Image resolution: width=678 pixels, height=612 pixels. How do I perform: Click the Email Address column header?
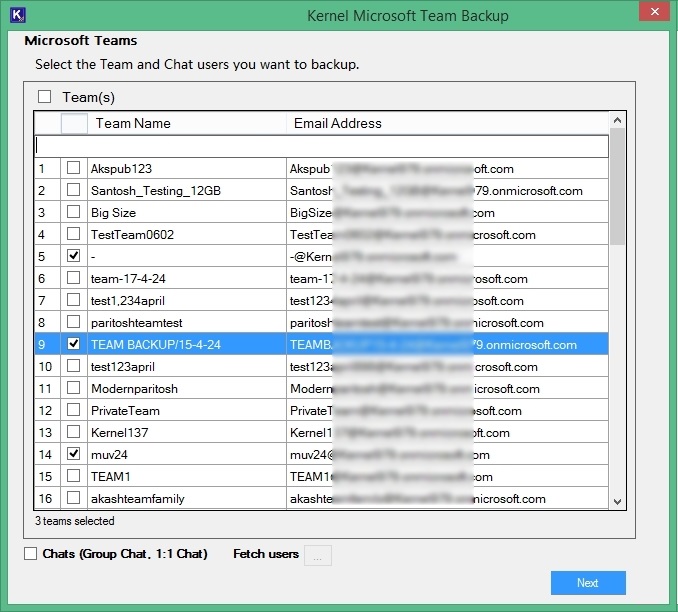coord(448,123)
